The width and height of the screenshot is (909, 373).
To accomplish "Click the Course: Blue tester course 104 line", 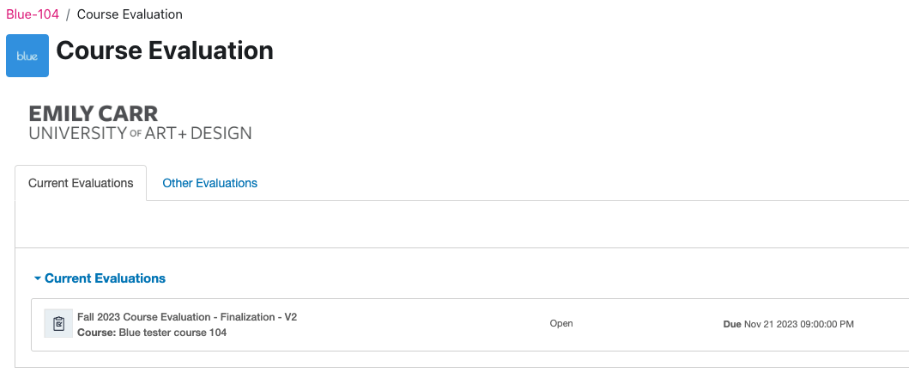I will pos(152,333).
